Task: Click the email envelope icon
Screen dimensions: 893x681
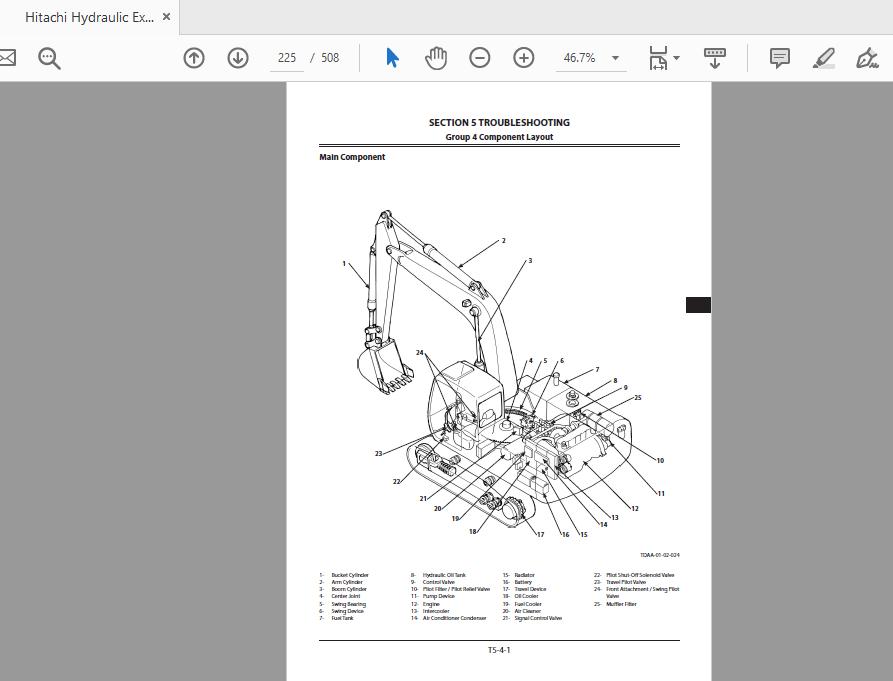Action: pos(7,58)
